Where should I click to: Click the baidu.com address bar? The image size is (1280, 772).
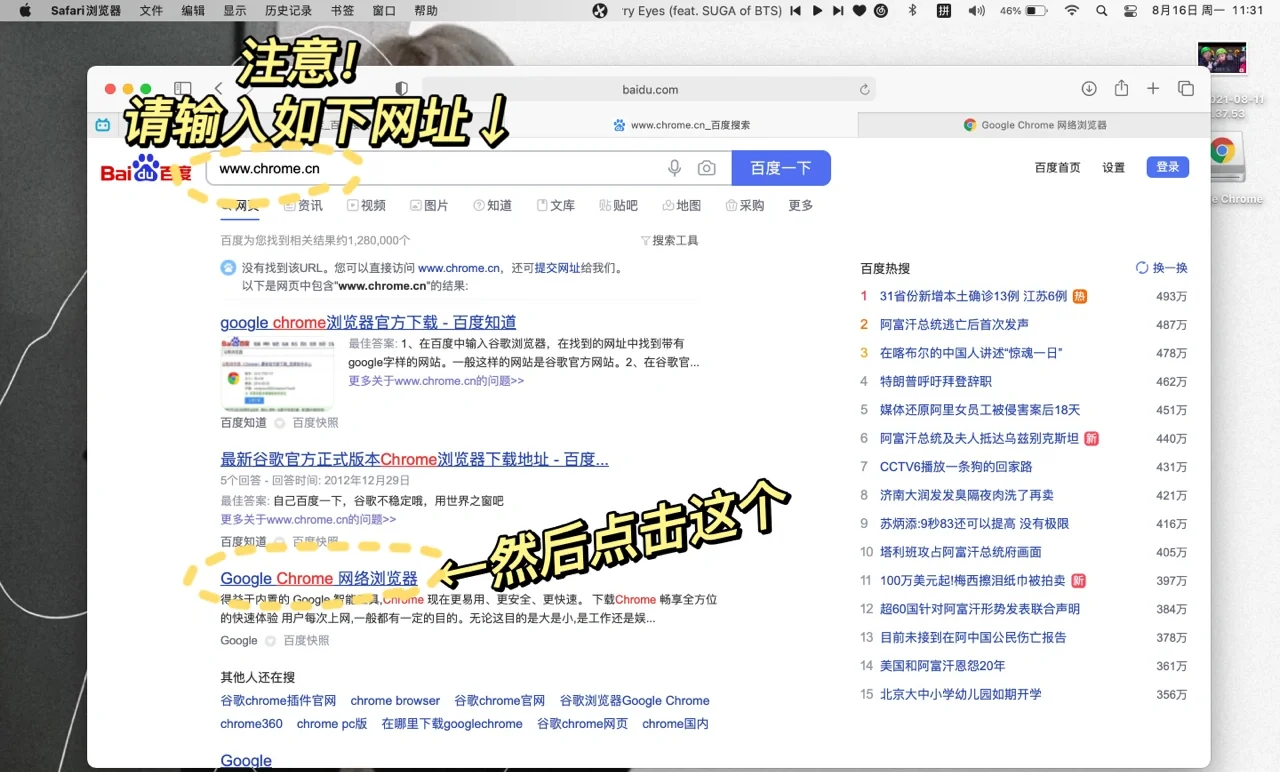point(649,89)
